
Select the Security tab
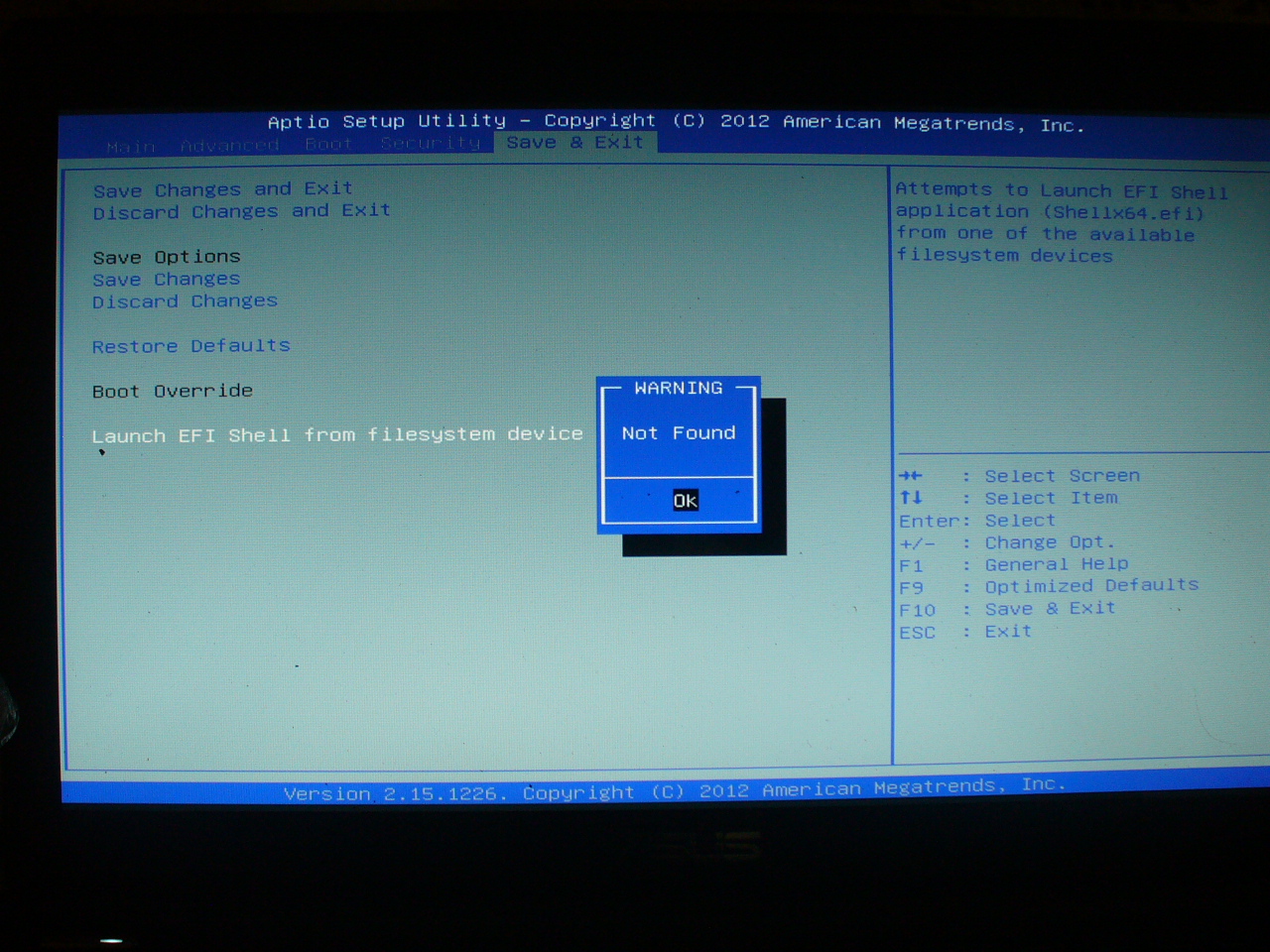click(431, 144)
